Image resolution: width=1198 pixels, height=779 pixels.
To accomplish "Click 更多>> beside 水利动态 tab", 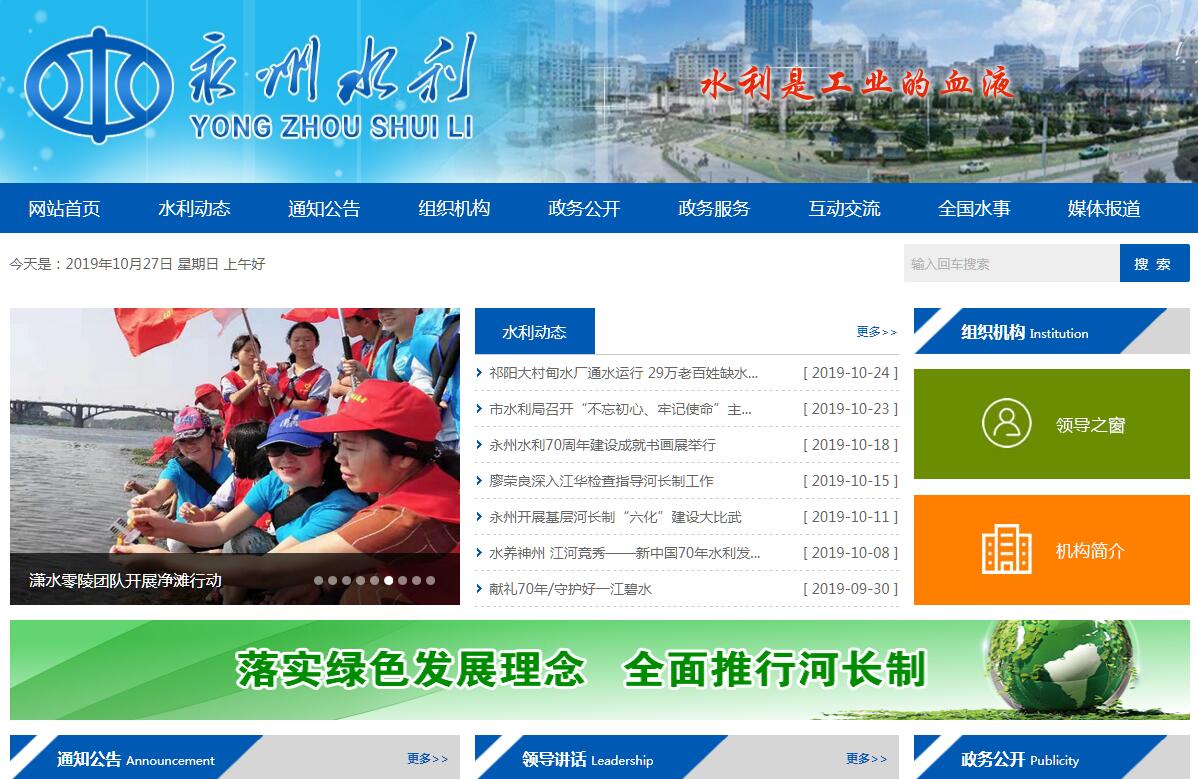I will [876, 331].
